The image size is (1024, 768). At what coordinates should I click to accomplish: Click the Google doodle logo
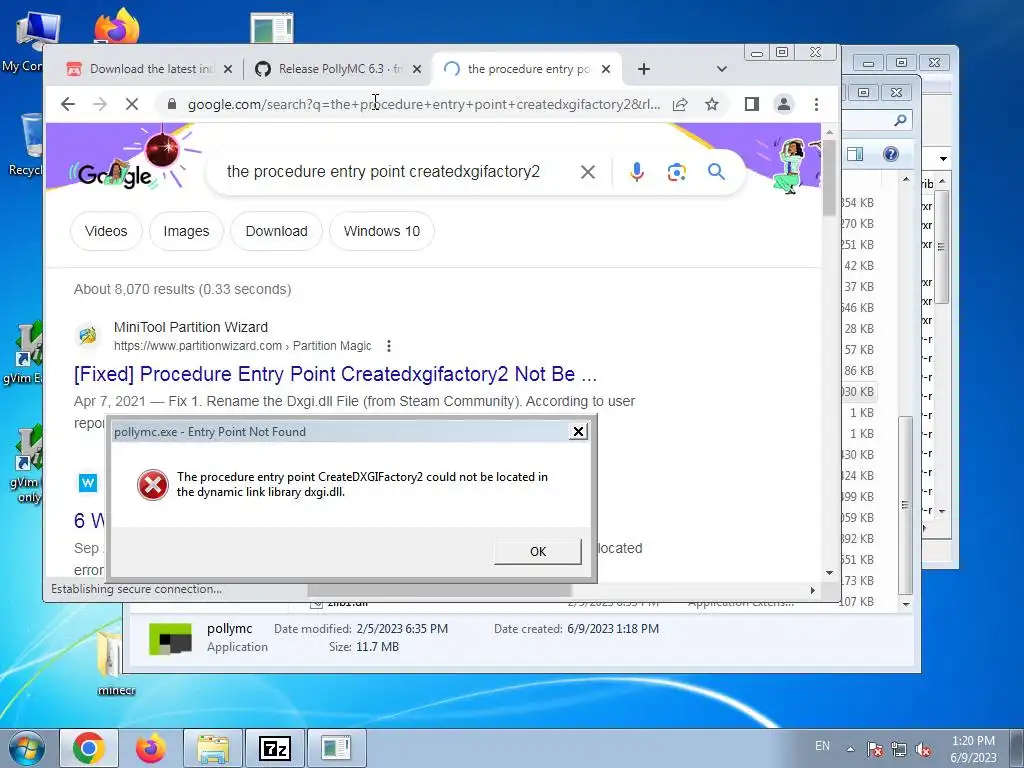[114, 174]
